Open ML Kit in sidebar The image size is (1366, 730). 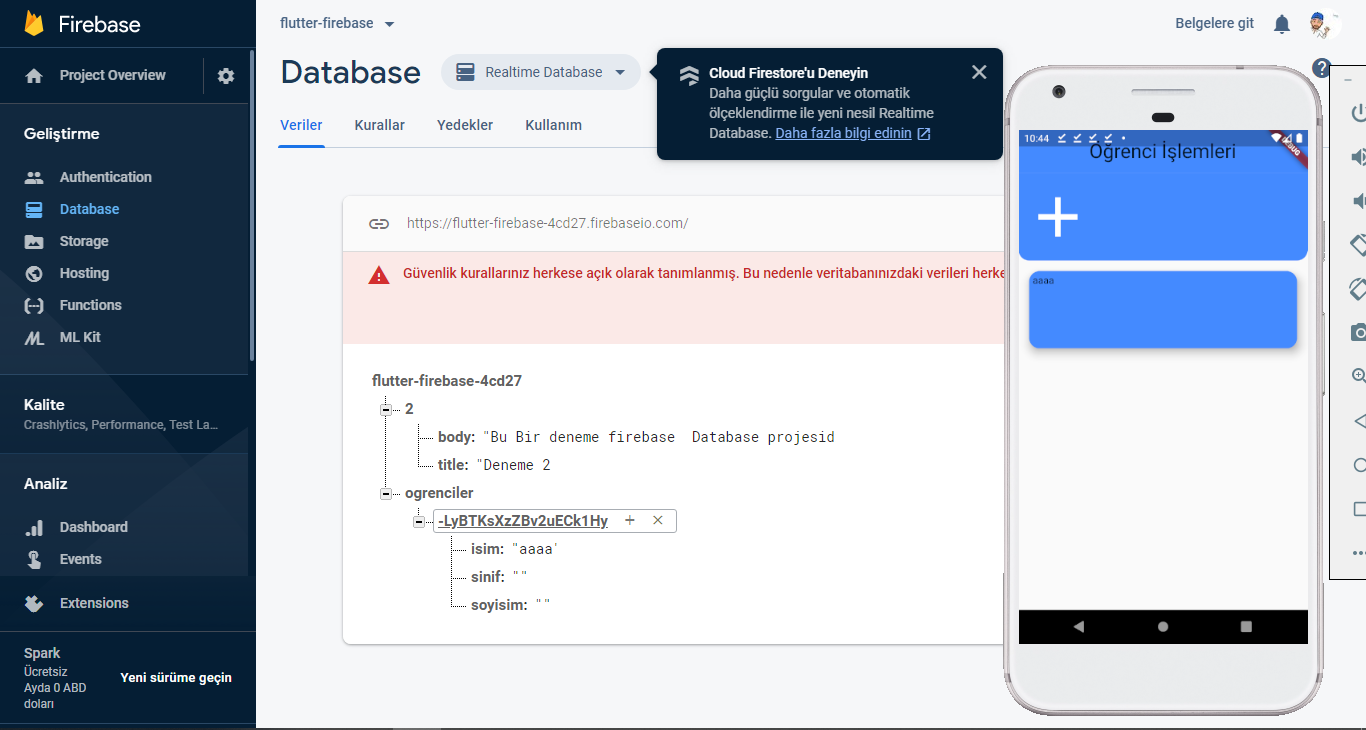[79, 337]
